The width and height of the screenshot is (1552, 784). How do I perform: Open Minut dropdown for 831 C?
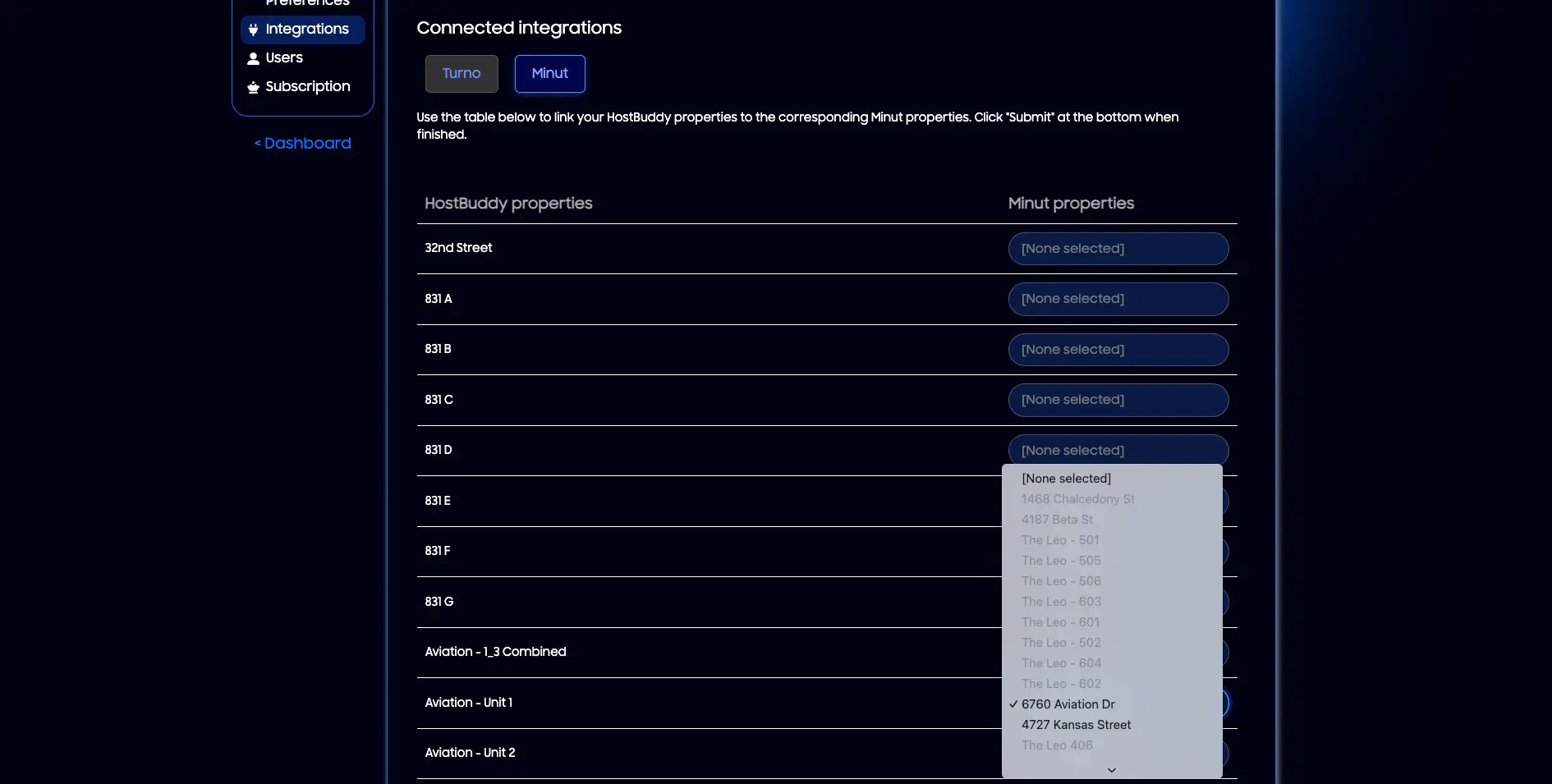click(x=1118, y=400)
